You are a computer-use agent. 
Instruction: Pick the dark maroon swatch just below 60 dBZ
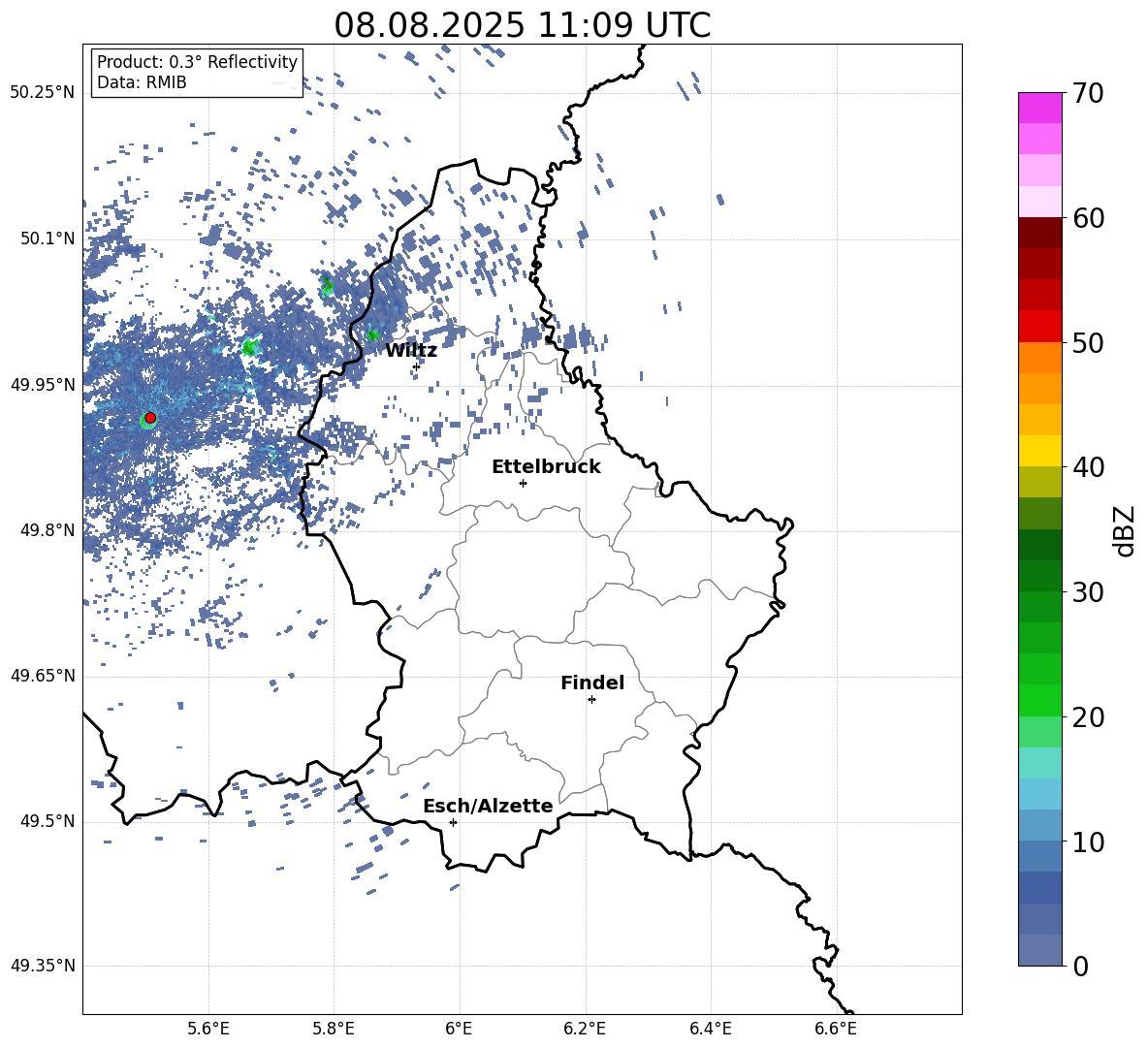pyautogui.click(x=1039, y=233)
